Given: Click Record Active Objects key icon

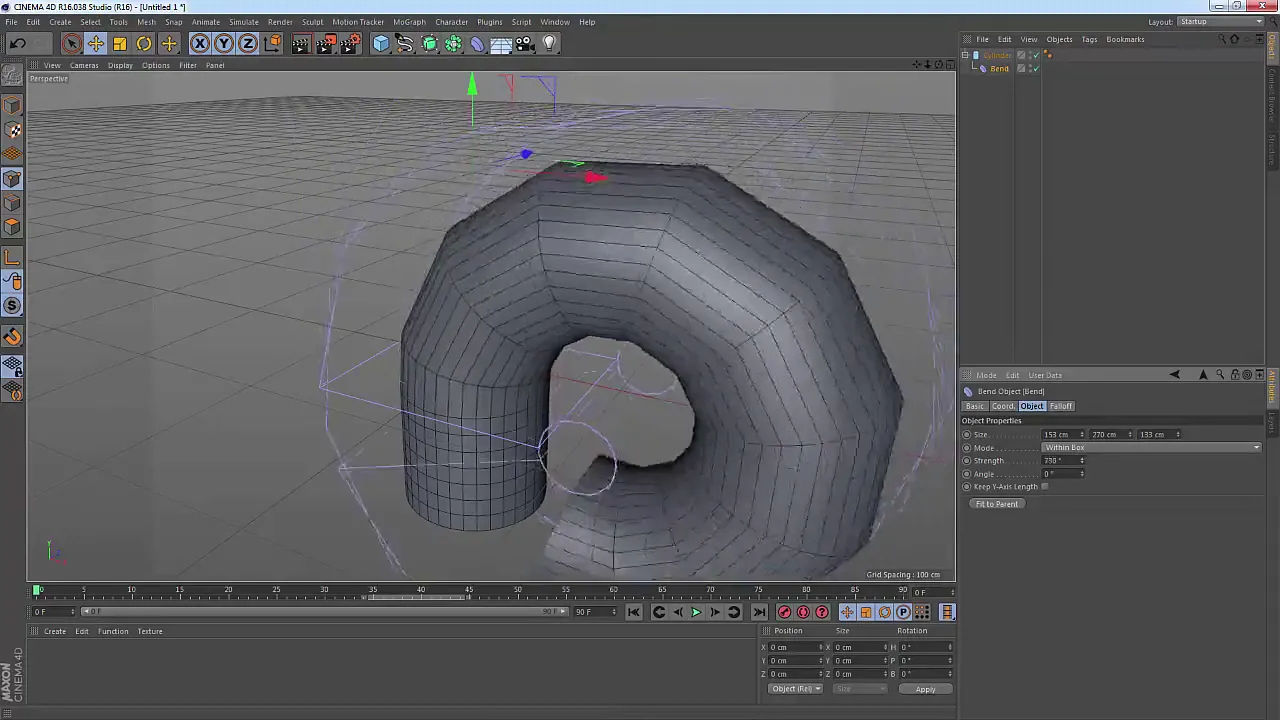Looking at the screenshot, I should tap(785, 612).
